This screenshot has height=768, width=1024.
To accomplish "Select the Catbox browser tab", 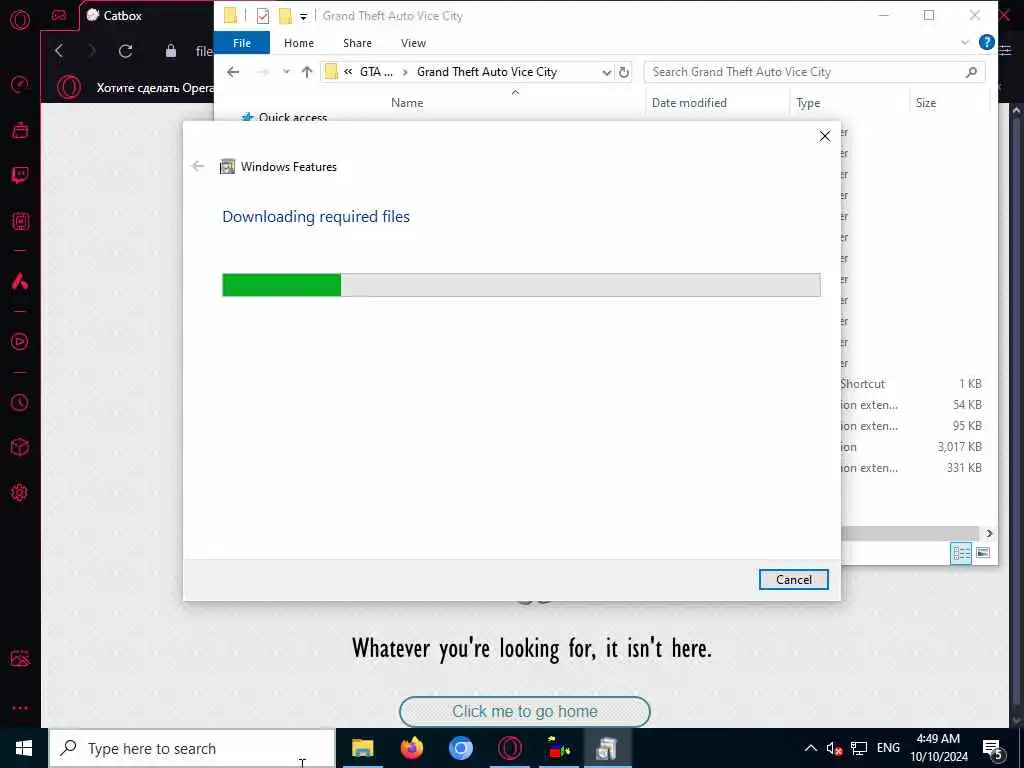I will pyautogui.click(x=123, y=16).
